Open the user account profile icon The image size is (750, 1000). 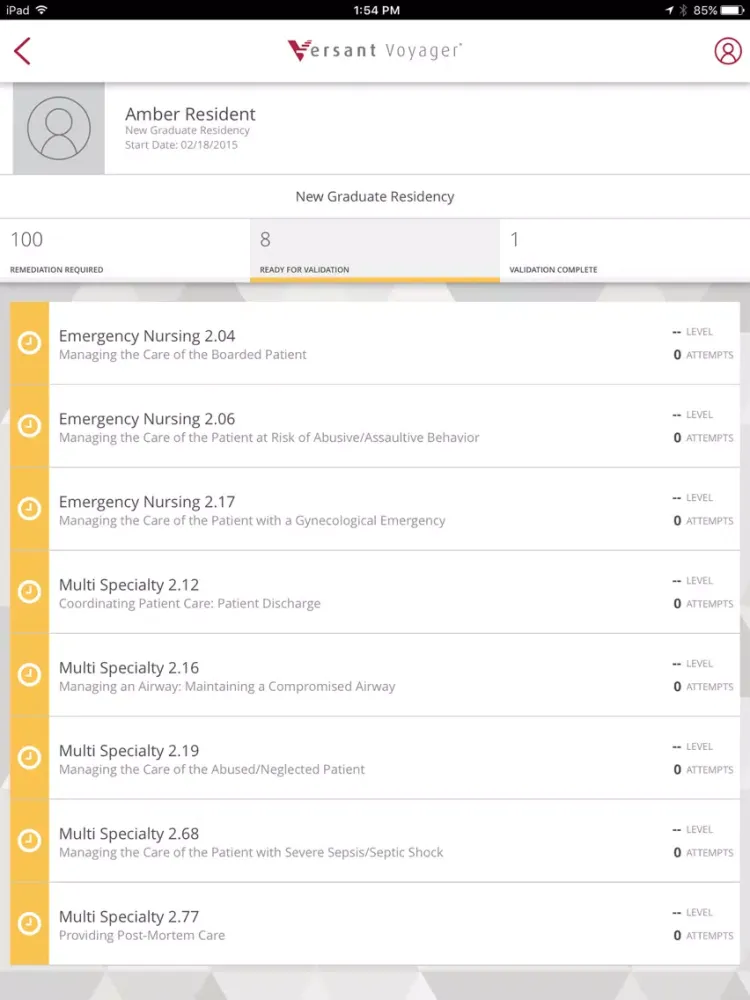727,51
